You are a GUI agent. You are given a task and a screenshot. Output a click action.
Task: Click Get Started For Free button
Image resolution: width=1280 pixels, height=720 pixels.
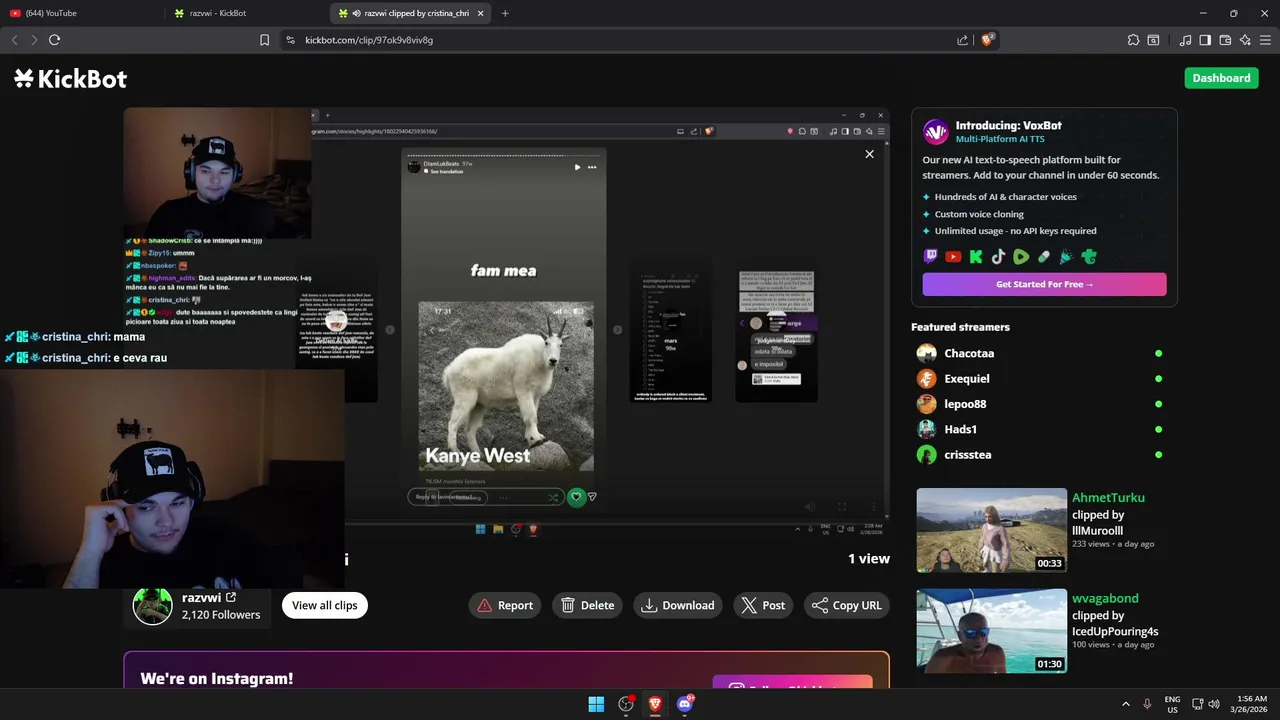[x=1044, y=284]
